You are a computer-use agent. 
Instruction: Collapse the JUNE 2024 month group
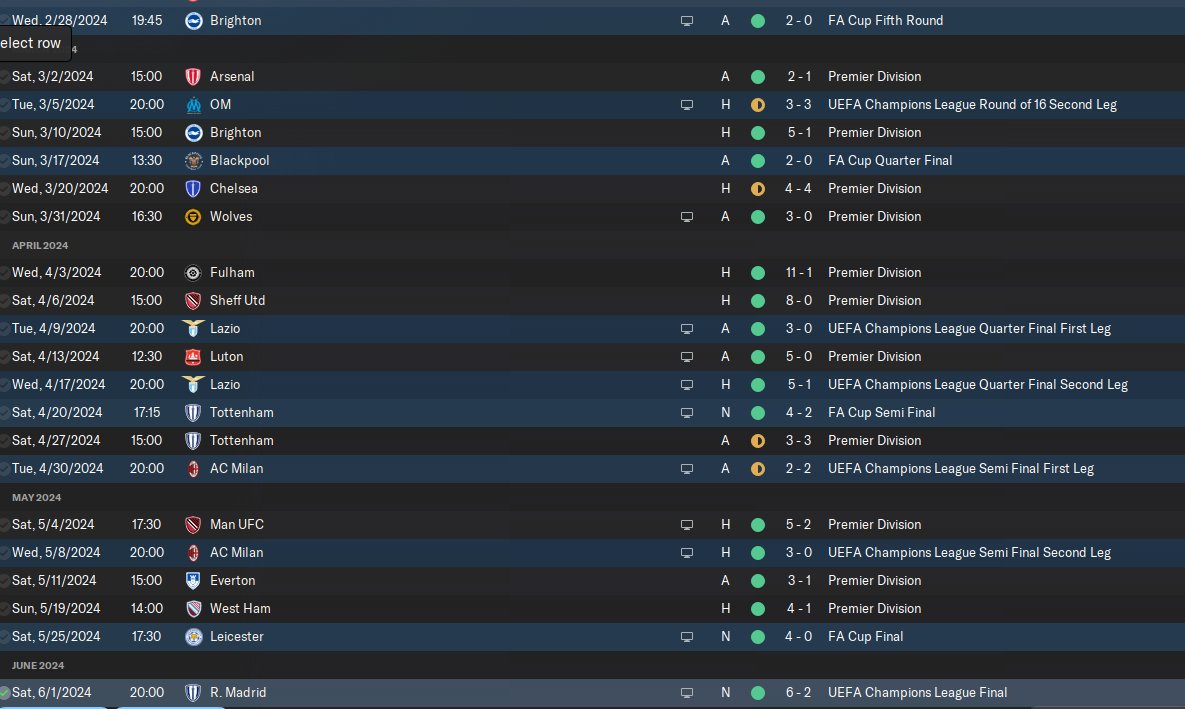(x=38, y=665)
